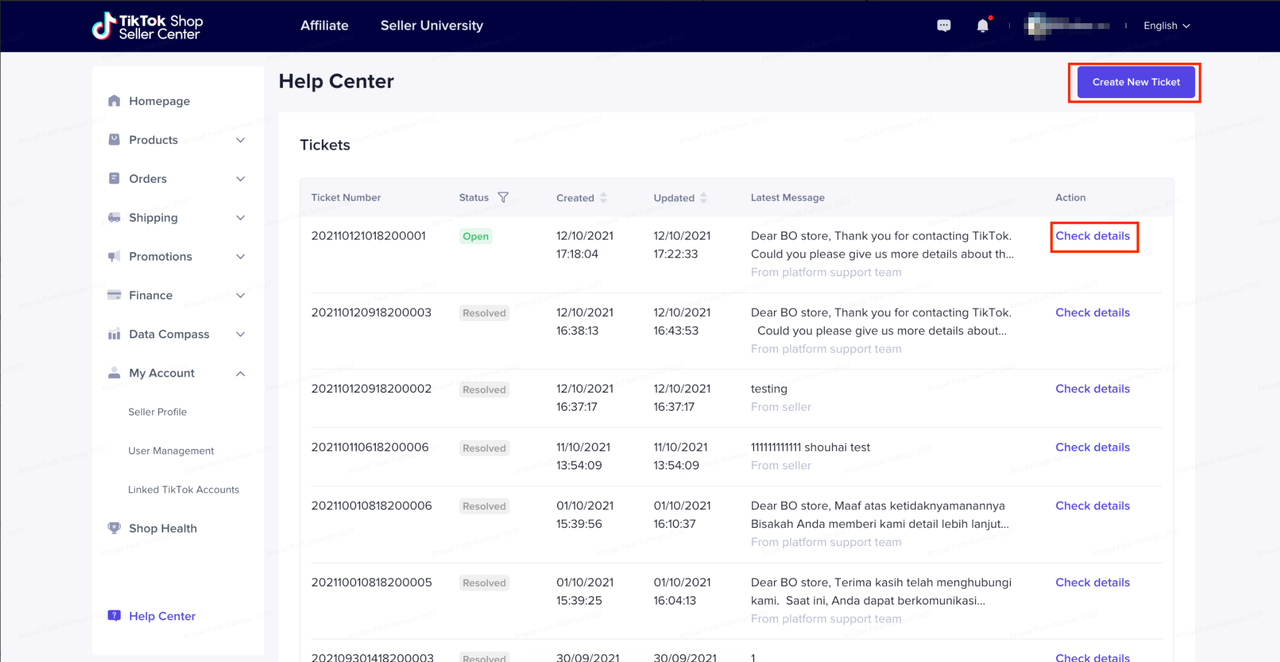Sort tickets by Updated column arrows
Image resolution: width=1280 pixels, height=662 pixels.
[x=703, y=198]
